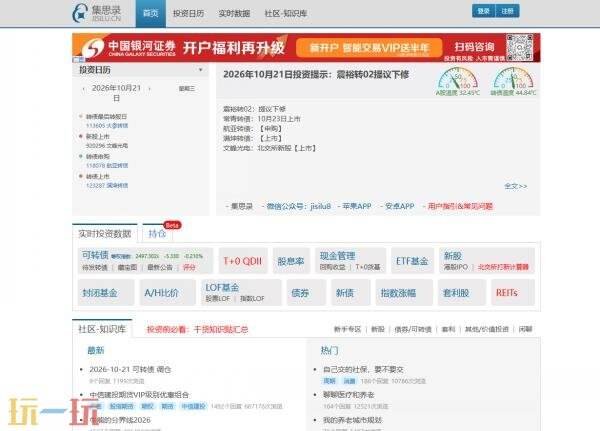The width and height of the screenshot is (600, 431).
Task: Click the 注册 register button
Action: click(x=507, y=11)
